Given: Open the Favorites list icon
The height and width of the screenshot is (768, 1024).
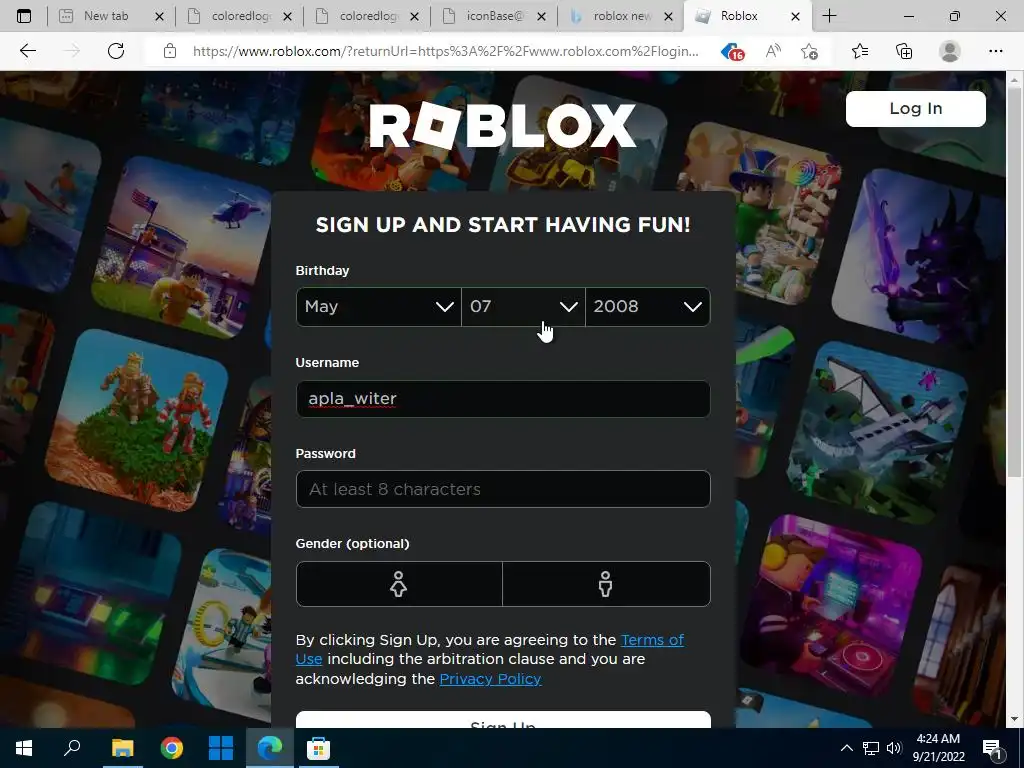Looking at the screenshot, I should pyautogui.click(x=860, y=51).
